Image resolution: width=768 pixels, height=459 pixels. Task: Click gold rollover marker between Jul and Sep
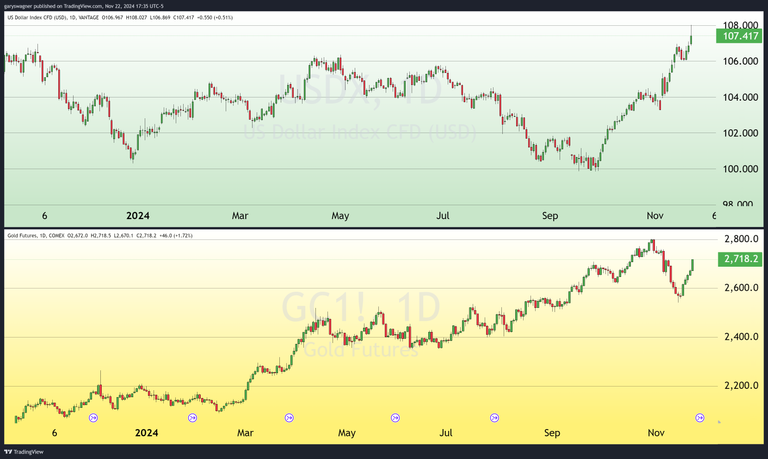(x=494, y=417)
